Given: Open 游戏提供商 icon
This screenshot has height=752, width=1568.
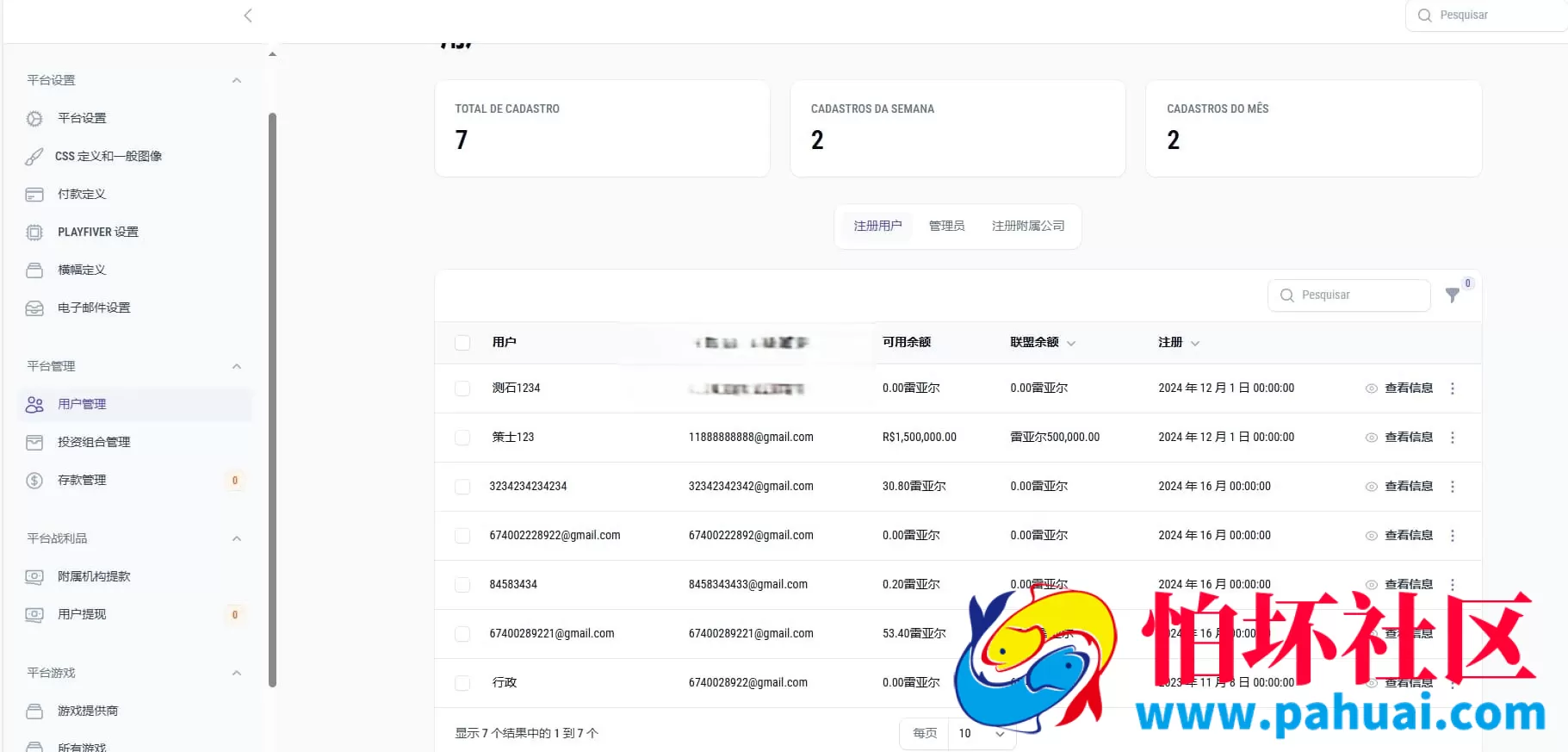Looking at the screenshot, I should (x=34, y=711).
